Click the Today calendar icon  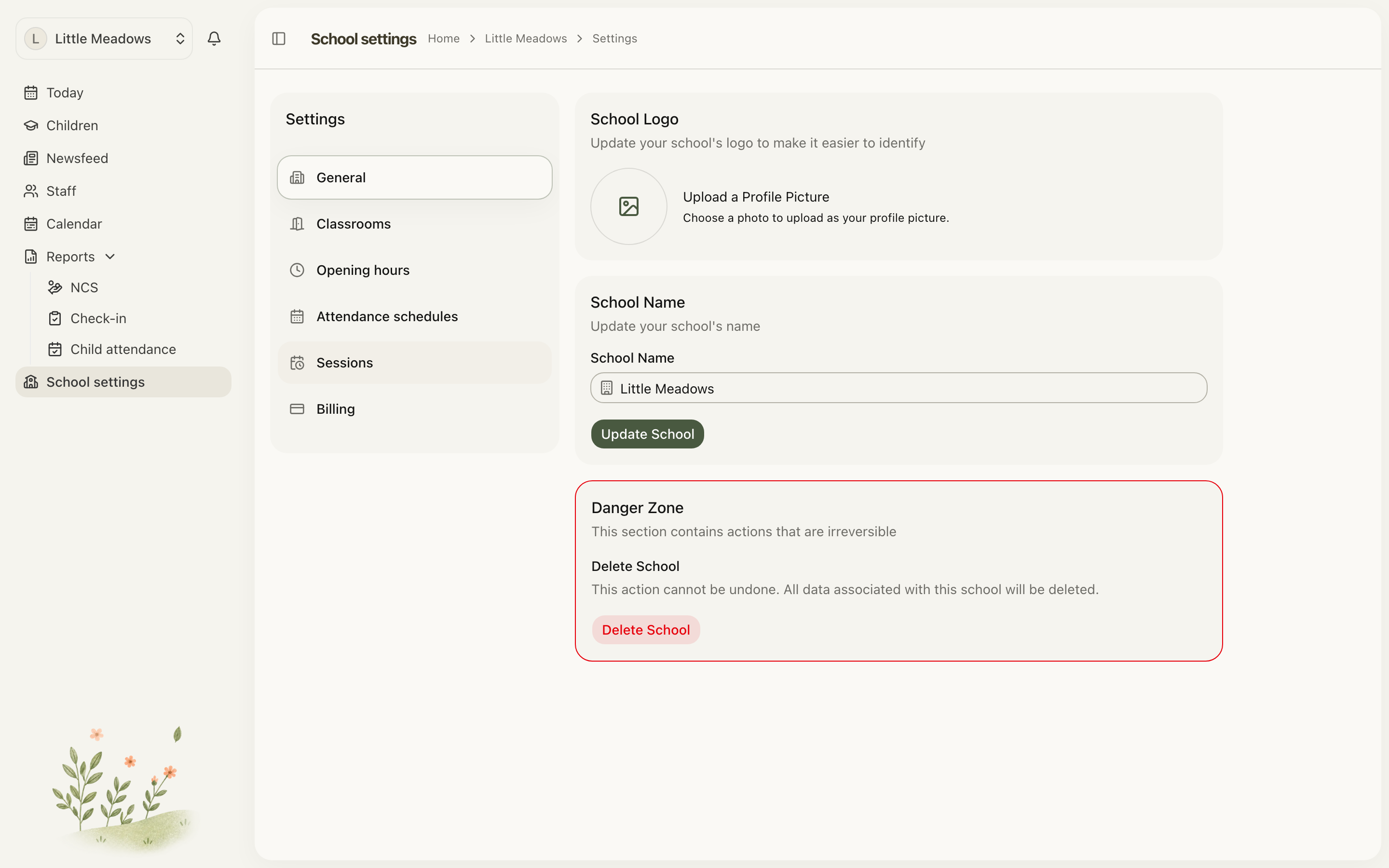tap(31, 93)
